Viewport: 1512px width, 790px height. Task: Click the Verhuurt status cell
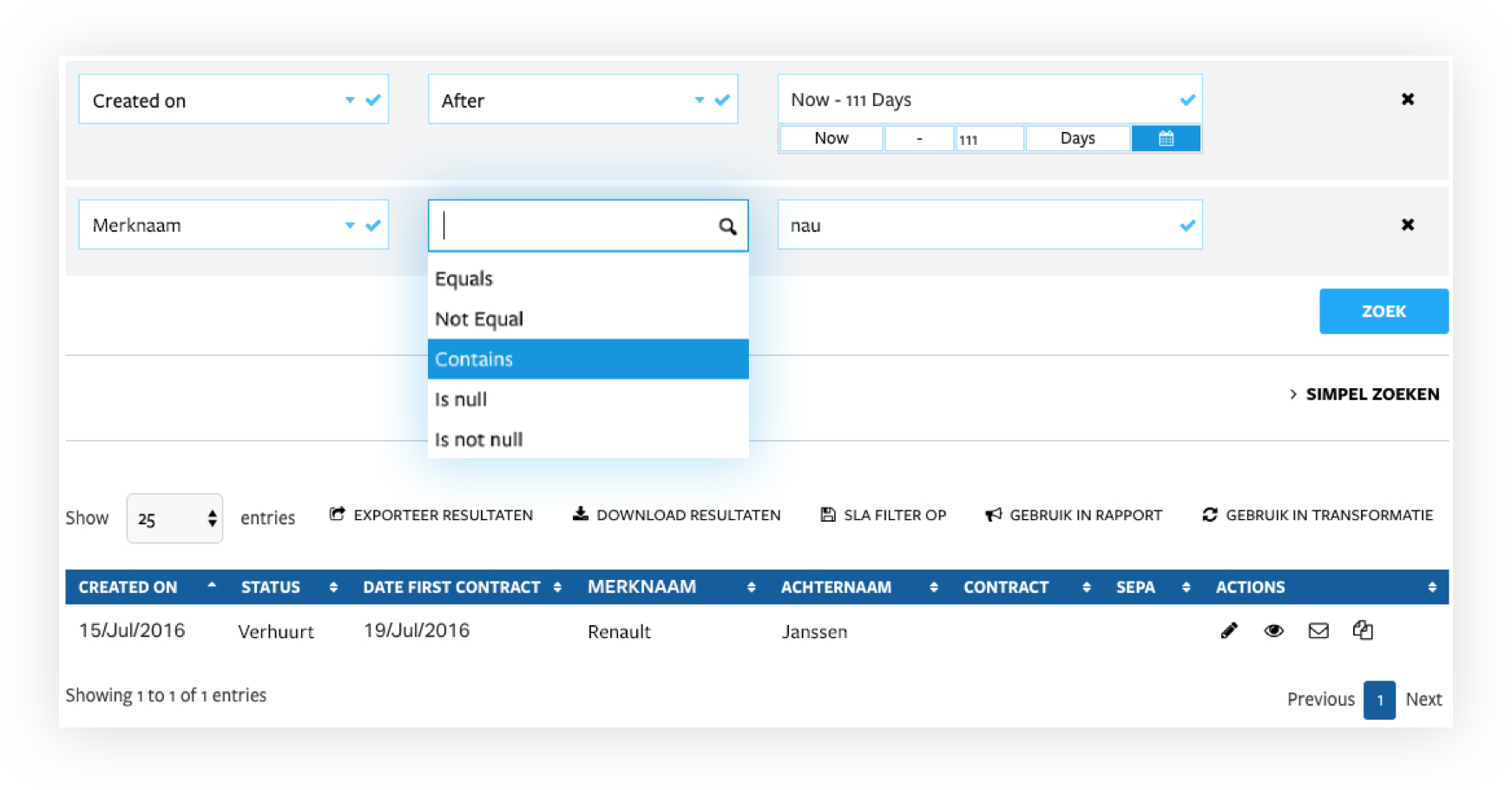coord(276,632)
